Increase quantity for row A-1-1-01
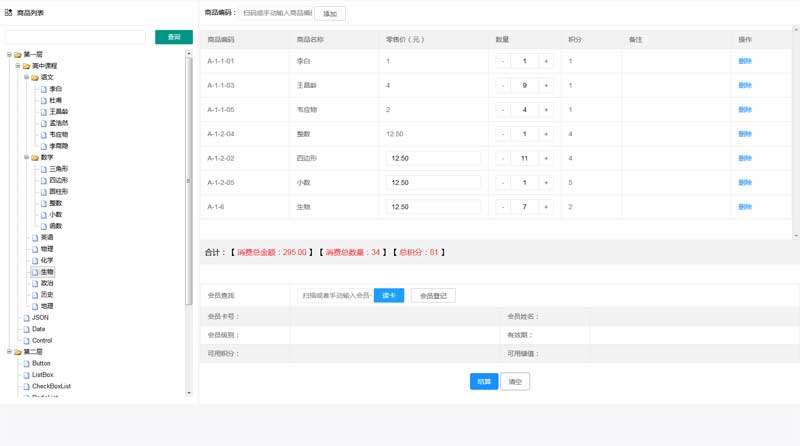 coord(546,61)
